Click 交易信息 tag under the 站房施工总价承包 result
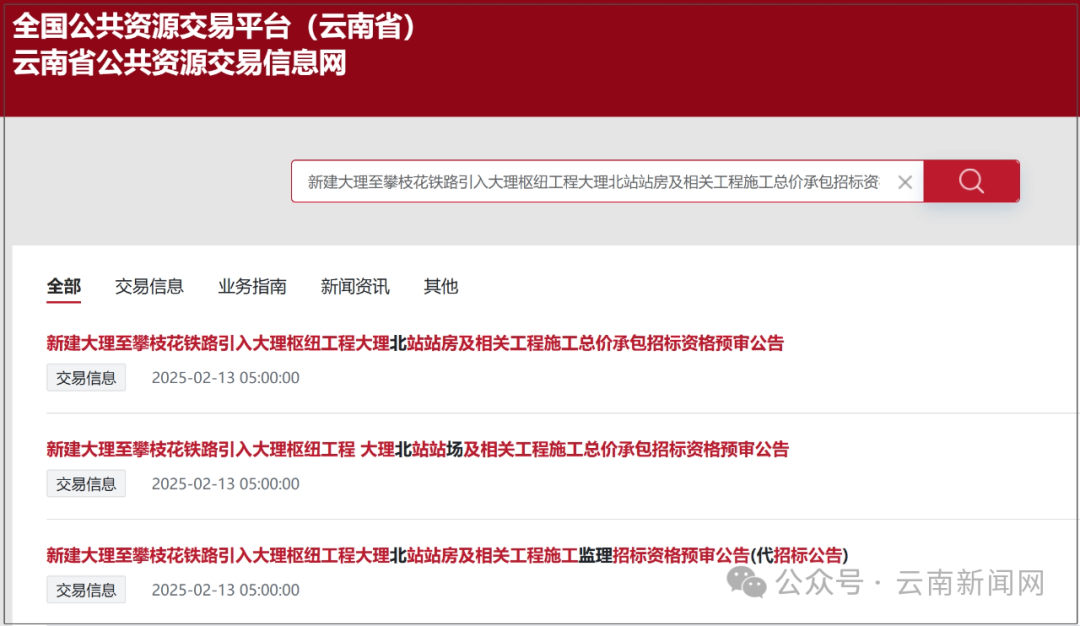The image size is (1080, 626). pos(86,377)
